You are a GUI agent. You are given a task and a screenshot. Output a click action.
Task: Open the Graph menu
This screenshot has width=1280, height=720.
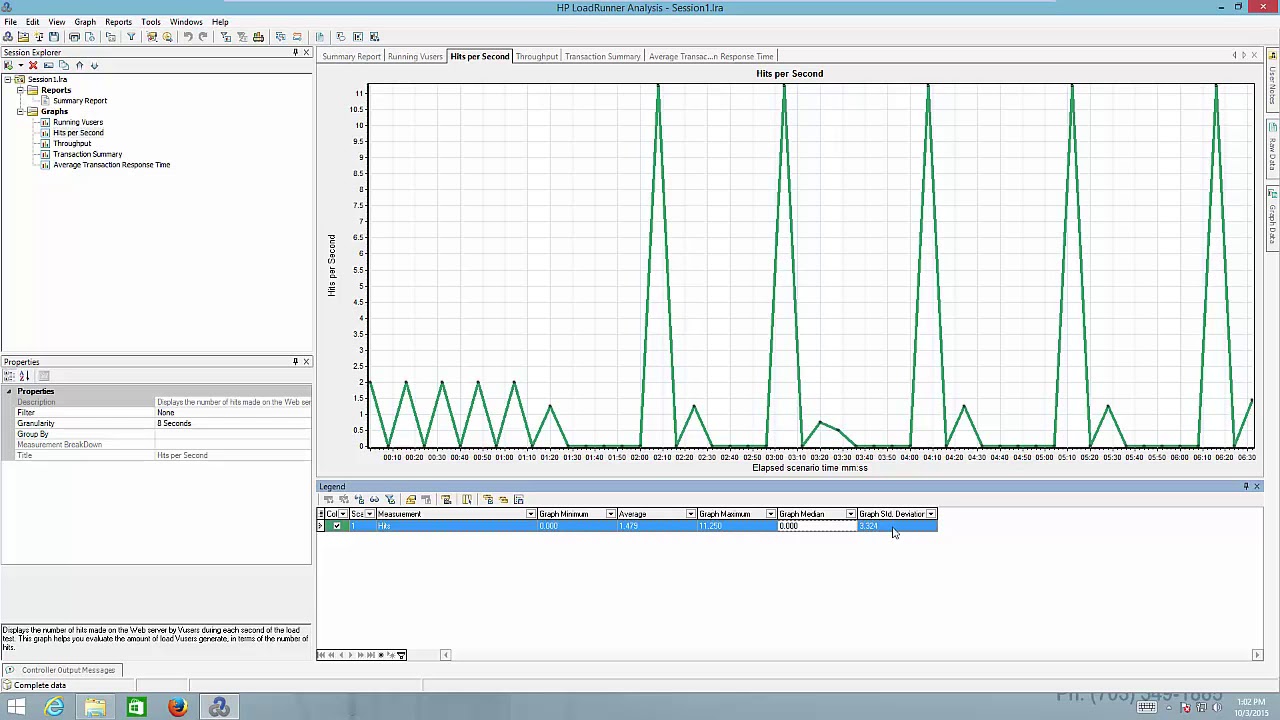85,22
